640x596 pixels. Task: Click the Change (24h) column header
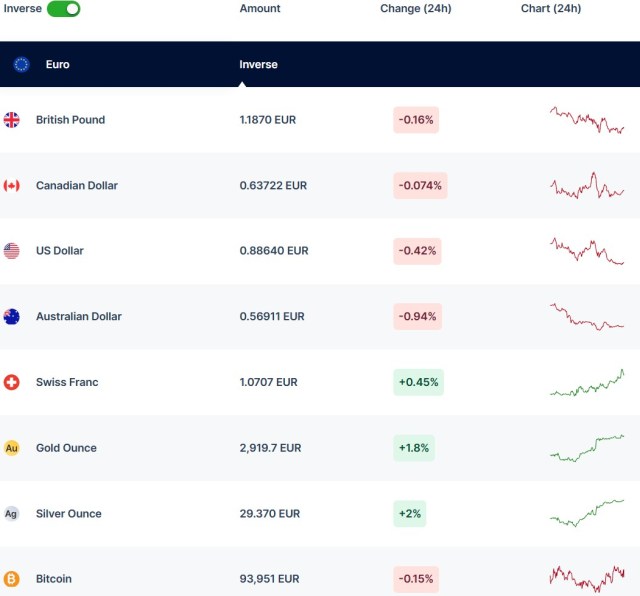click(x=415, y=9)
